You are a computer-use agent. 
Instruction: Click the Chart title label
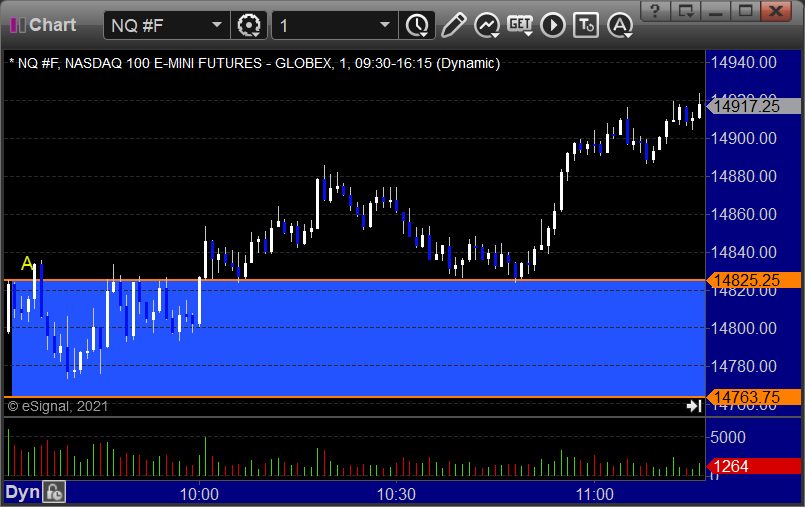click(x=53, y=25)
